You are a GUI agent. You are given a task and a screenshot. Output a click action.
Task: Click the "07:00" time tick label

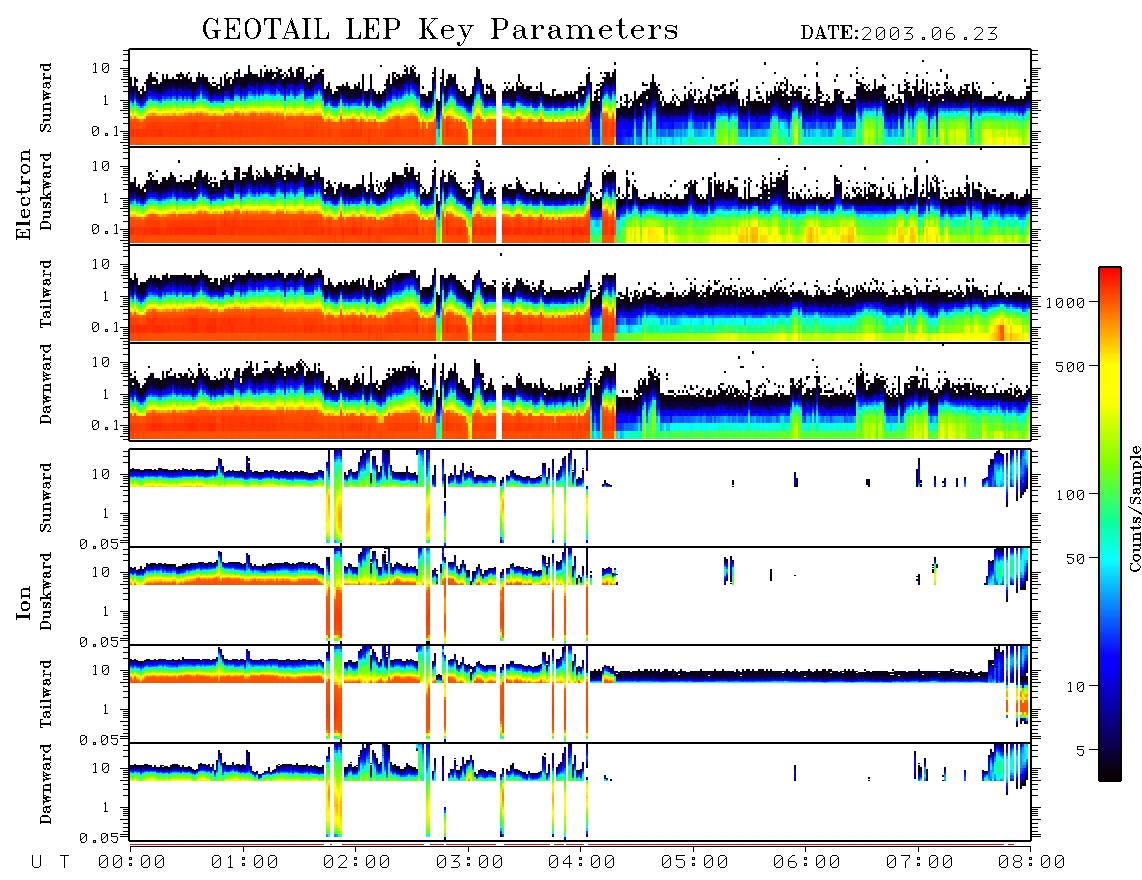tap(920, 863)
